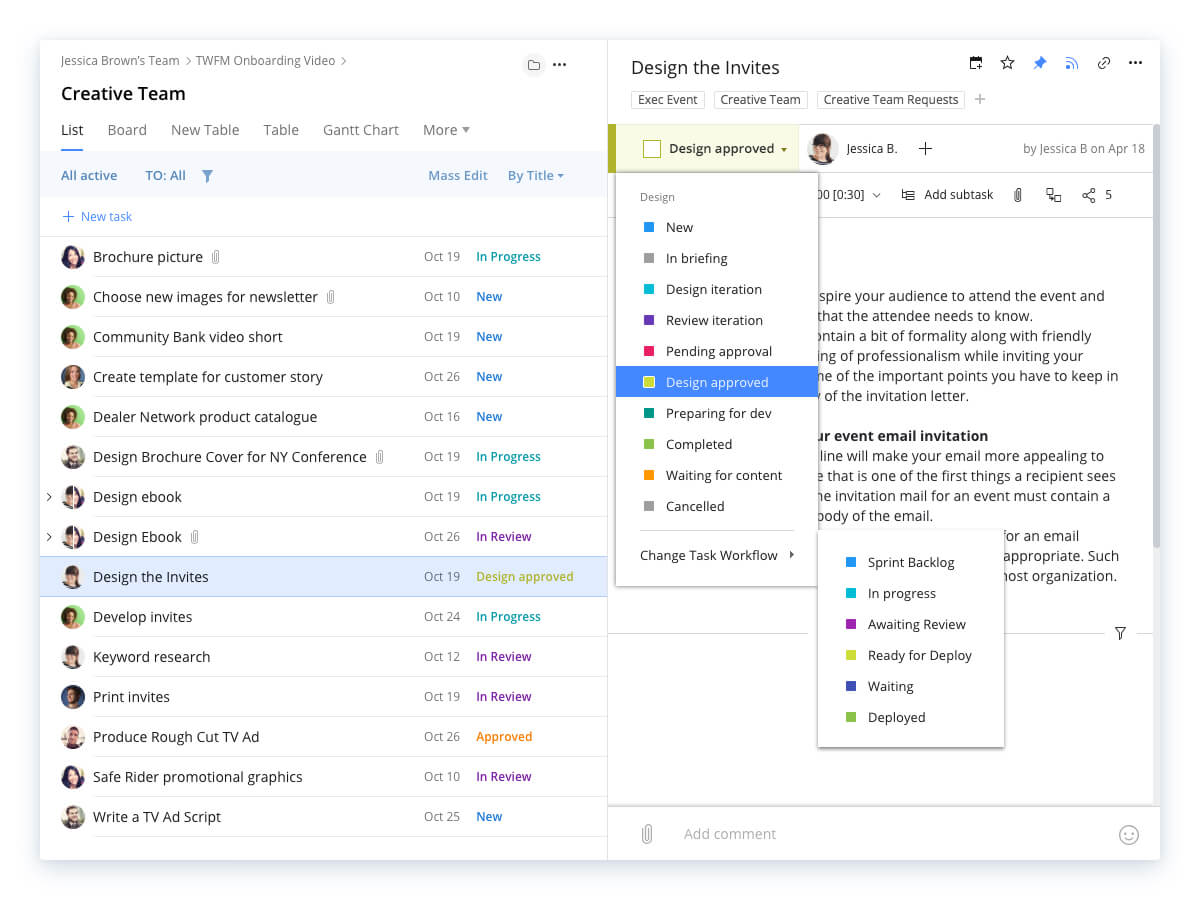Viewport: 1200px width, 900px height.
Task: Open the By Title sorting dropdown
Action: pos(536,175)
